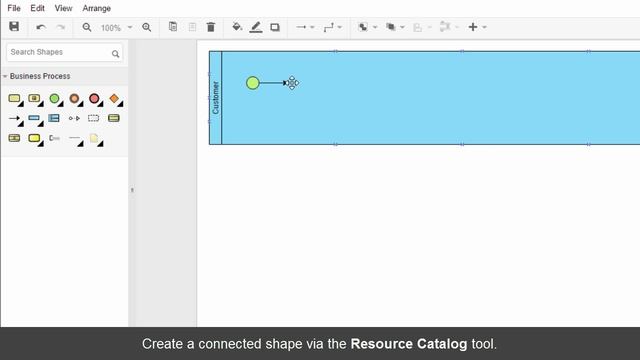The width and height of the screenshot is (640, 360).
Task: Select the Message Flow connector shape
Action: [x=74, y=118]
